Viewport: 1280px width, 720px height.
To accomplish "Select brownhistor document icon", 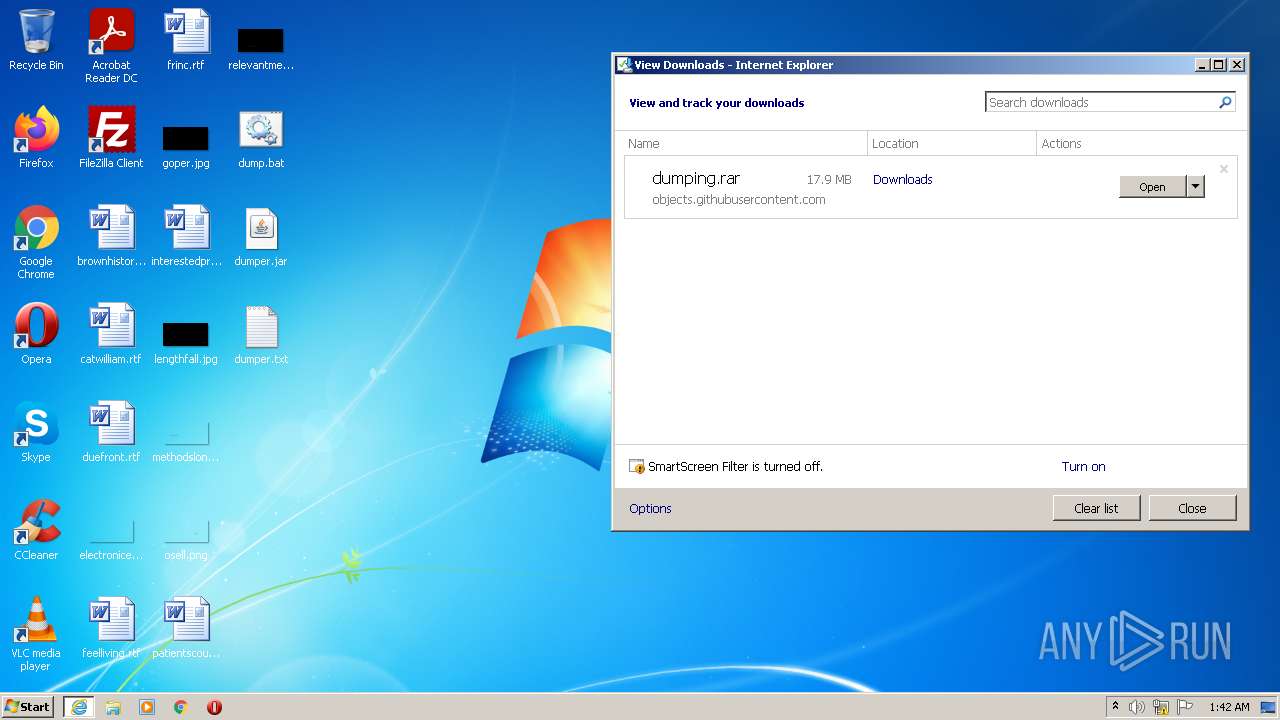I will pyautogui.click(x=111, y=236).
